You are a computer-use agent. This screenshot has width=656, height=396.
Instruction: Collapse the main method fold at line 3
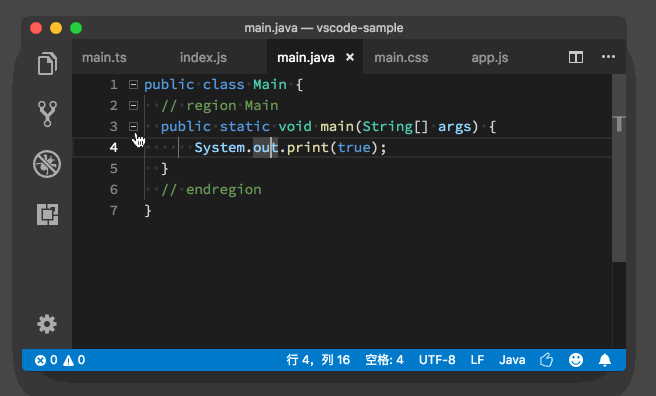tap(133, 126)
